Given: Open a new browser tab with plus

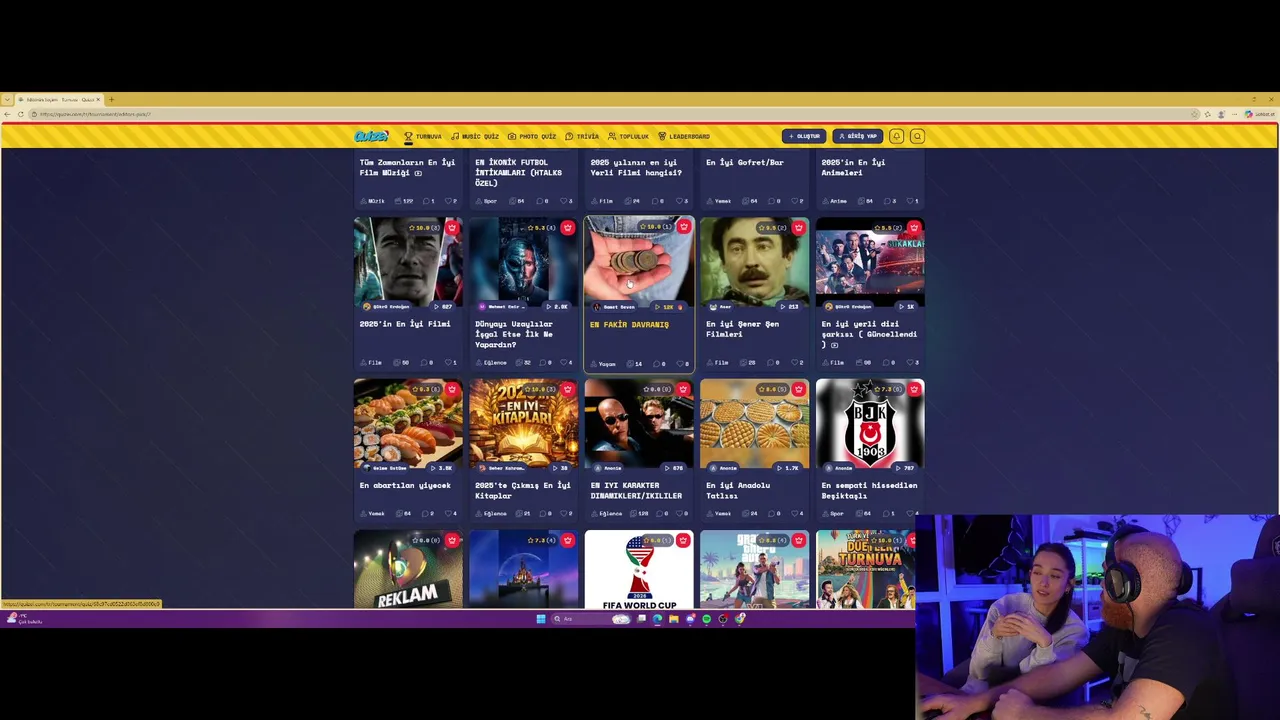Looking at the screenshot, I should [111, 99].
